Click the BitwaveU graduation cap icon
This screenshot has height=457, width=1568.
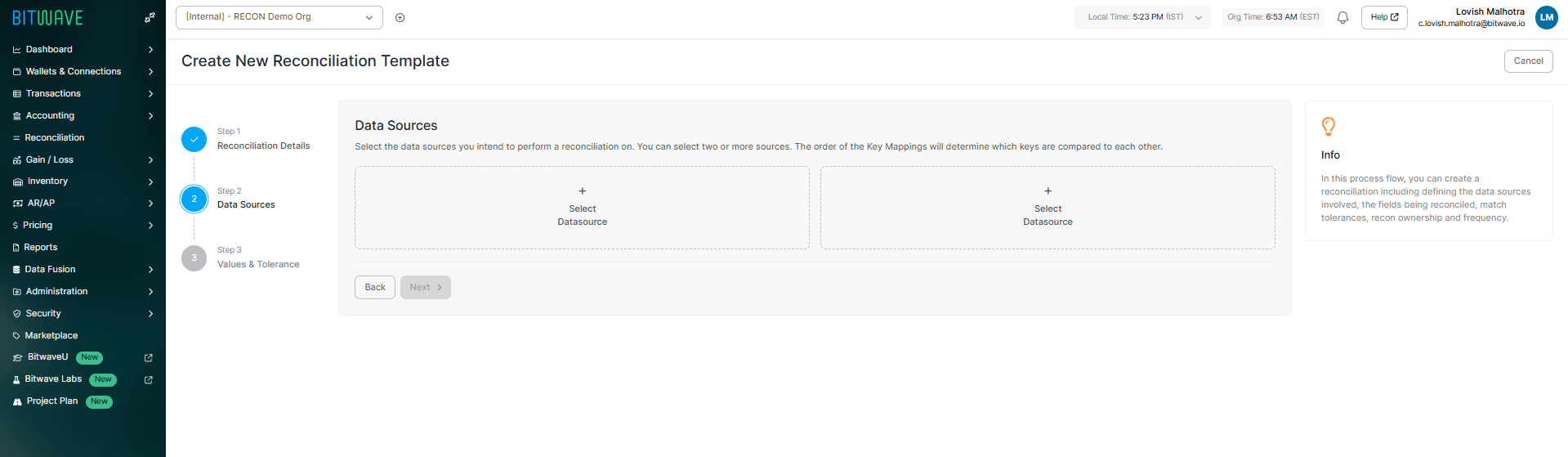pyautogui.click(x=17, y=358)
